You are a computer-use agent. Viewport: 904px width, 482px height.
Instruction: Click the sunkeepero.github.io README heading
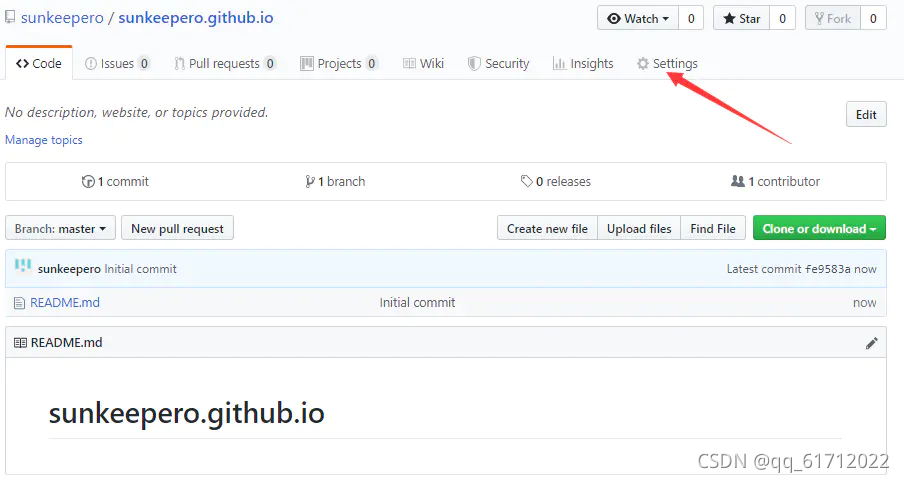[x=187, y=413]
